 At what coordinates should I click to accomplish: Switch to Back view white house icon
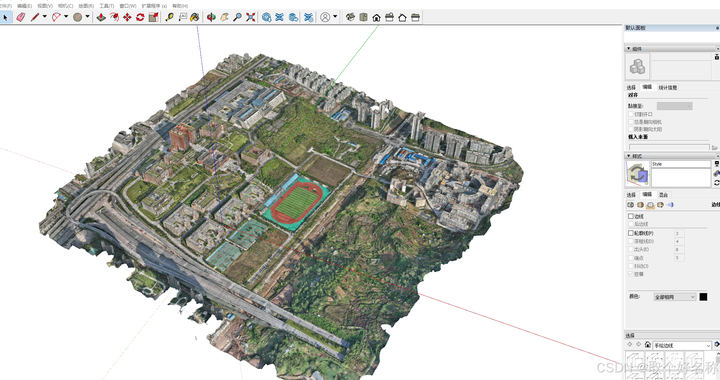click(x=402, y=17)
